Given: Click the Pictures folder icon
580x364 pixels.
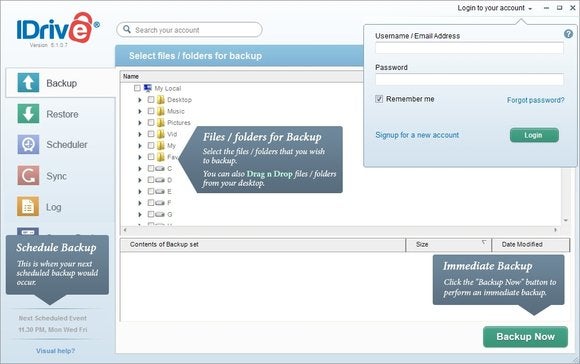Looking at the screenshot, I should tap(161, 122).
